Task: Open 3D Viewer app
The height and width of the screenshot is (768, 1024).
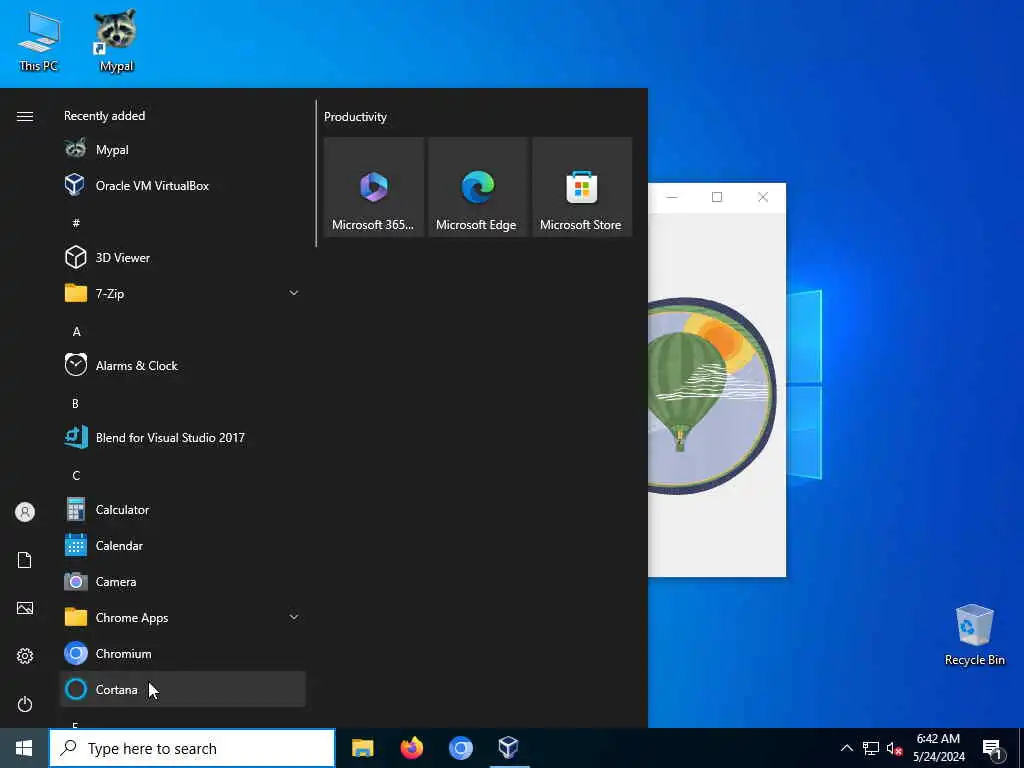Action: pos(182,257)
